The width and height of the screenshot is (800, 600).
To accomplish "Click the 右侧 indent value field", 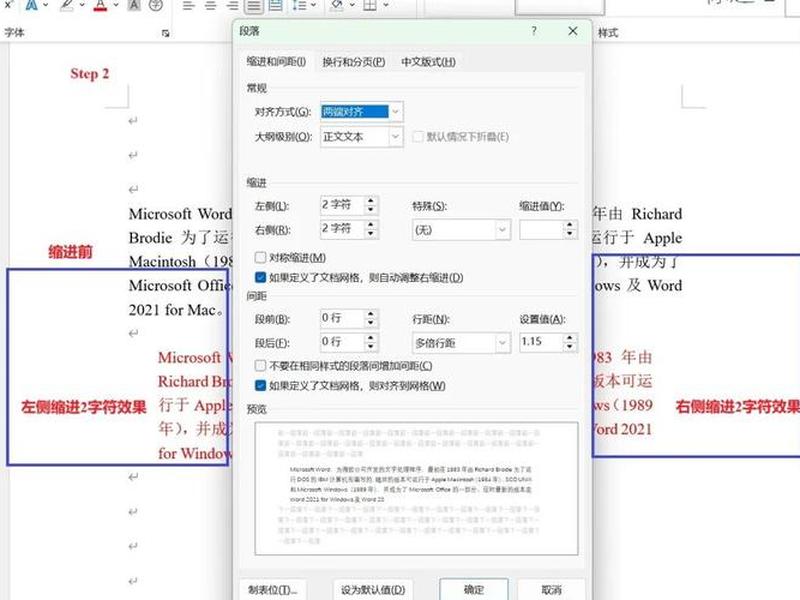I will (342, 229).
